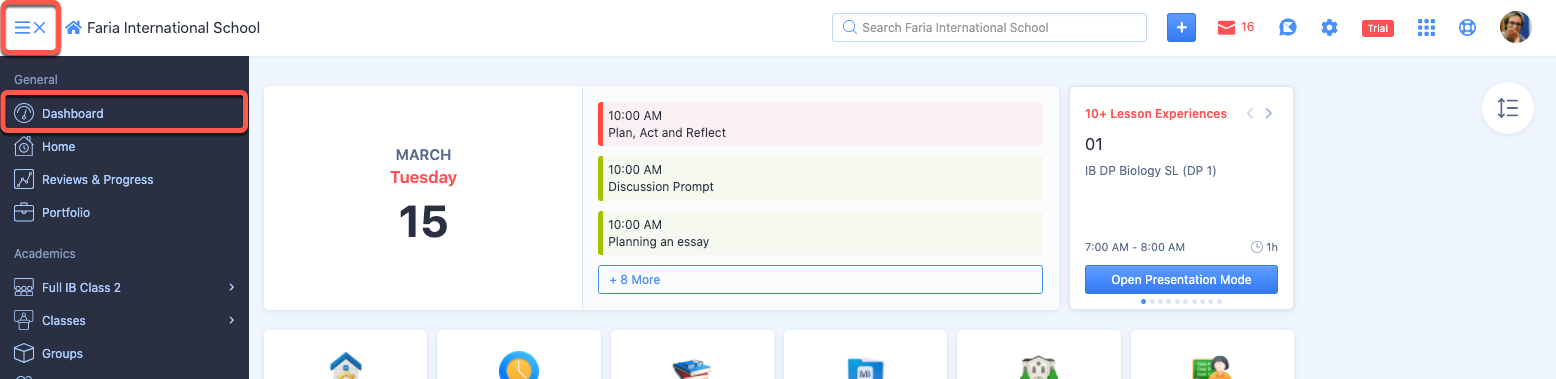Select Dashboard in the sidebar
This screenshot has width=1556, height=379.
click(x=124, y=113)
